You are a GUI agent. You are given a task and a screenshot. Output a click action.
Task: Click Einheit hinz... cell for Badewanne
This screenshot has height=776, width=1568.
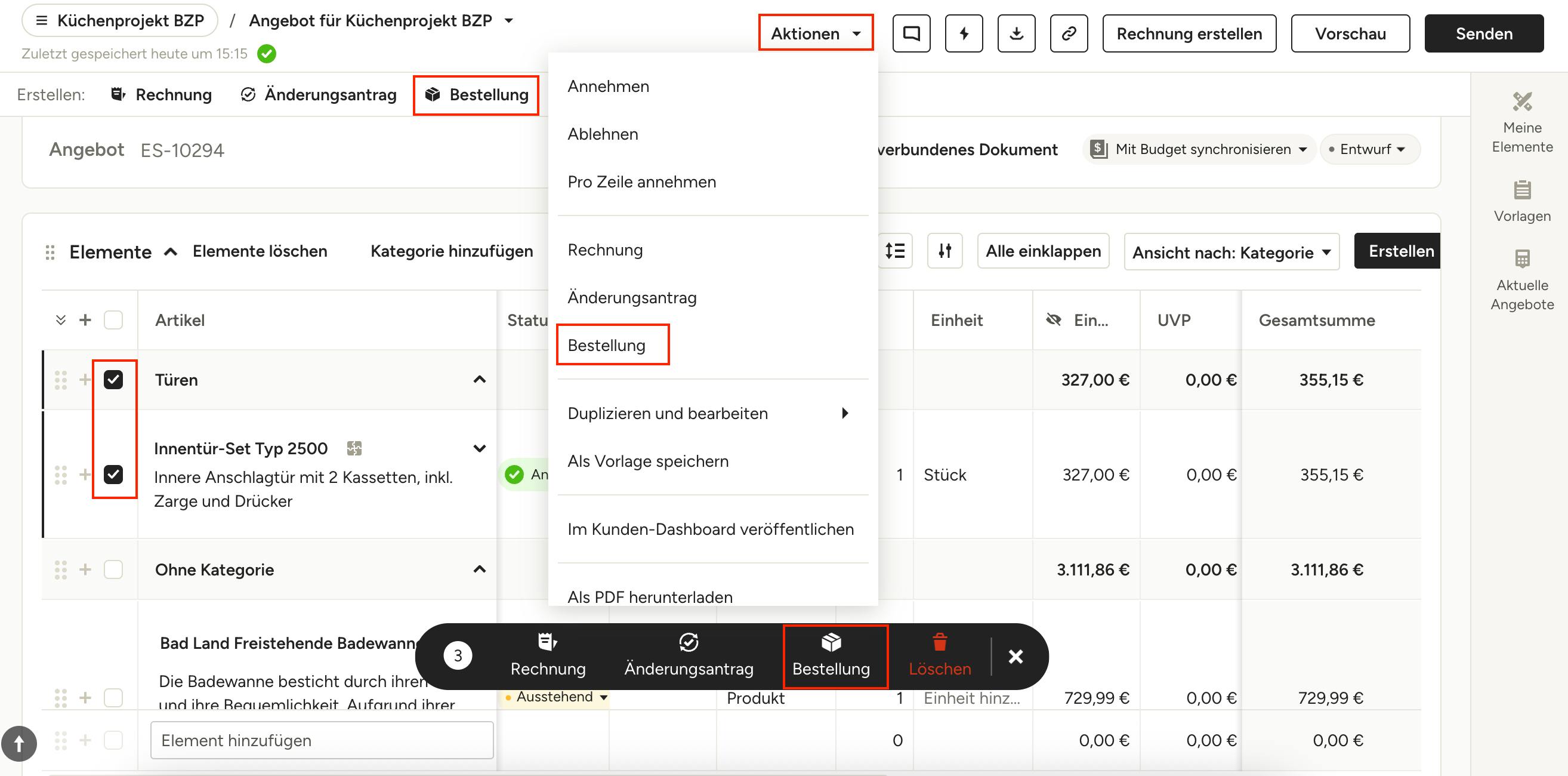pyautogui.click(x=971, y=697)
